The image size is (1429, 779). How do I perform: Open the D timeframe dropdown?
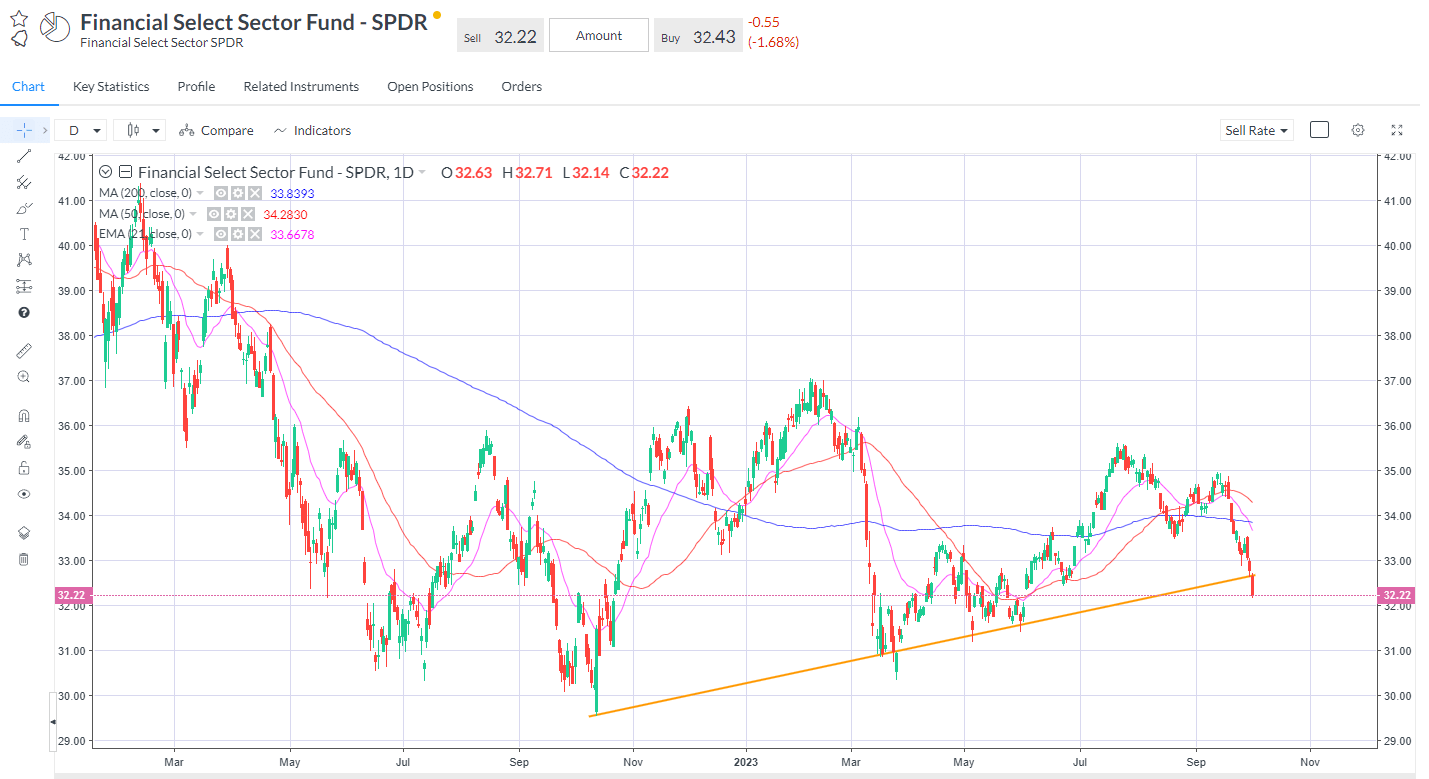point(80,130)
